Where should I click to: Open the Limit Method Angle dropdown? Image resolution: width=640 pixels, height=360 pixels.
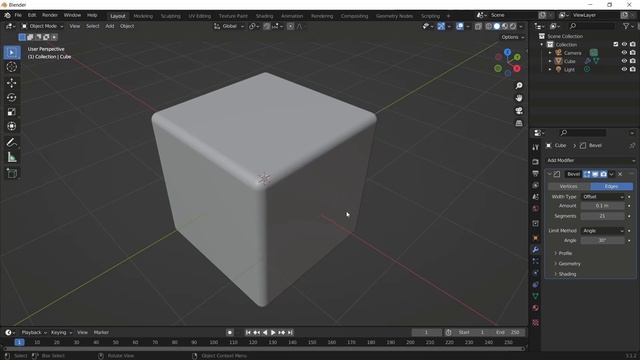[x=603, y=231]
